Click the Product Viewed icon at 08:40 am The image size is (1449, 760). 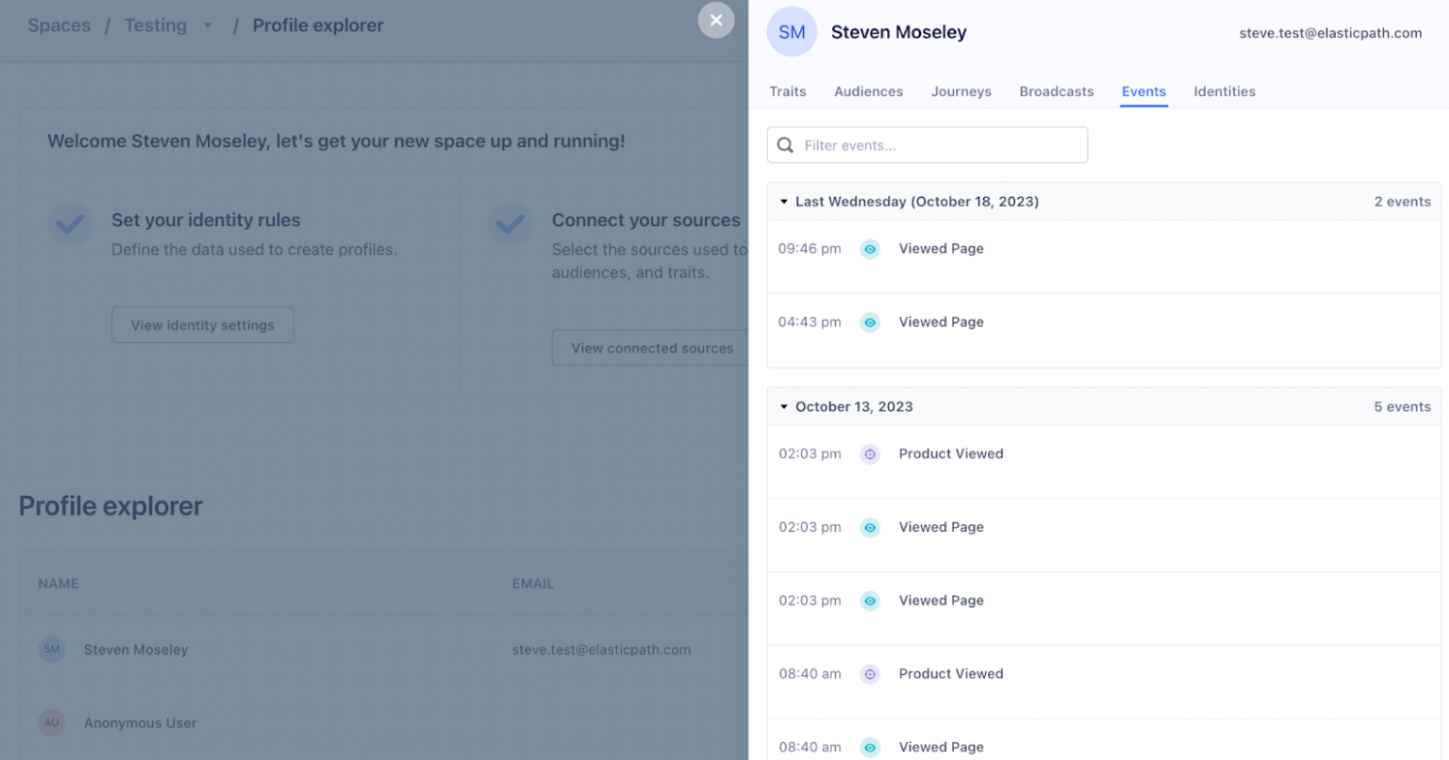869,673
